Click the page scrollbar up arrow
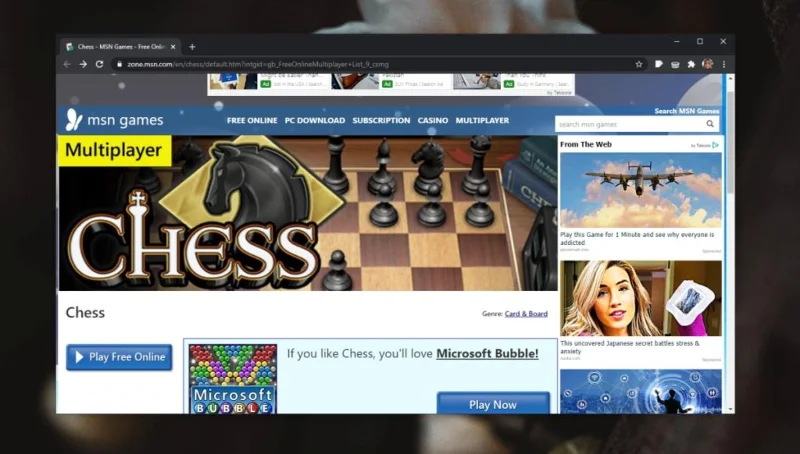800x454 pixels. 731,79
